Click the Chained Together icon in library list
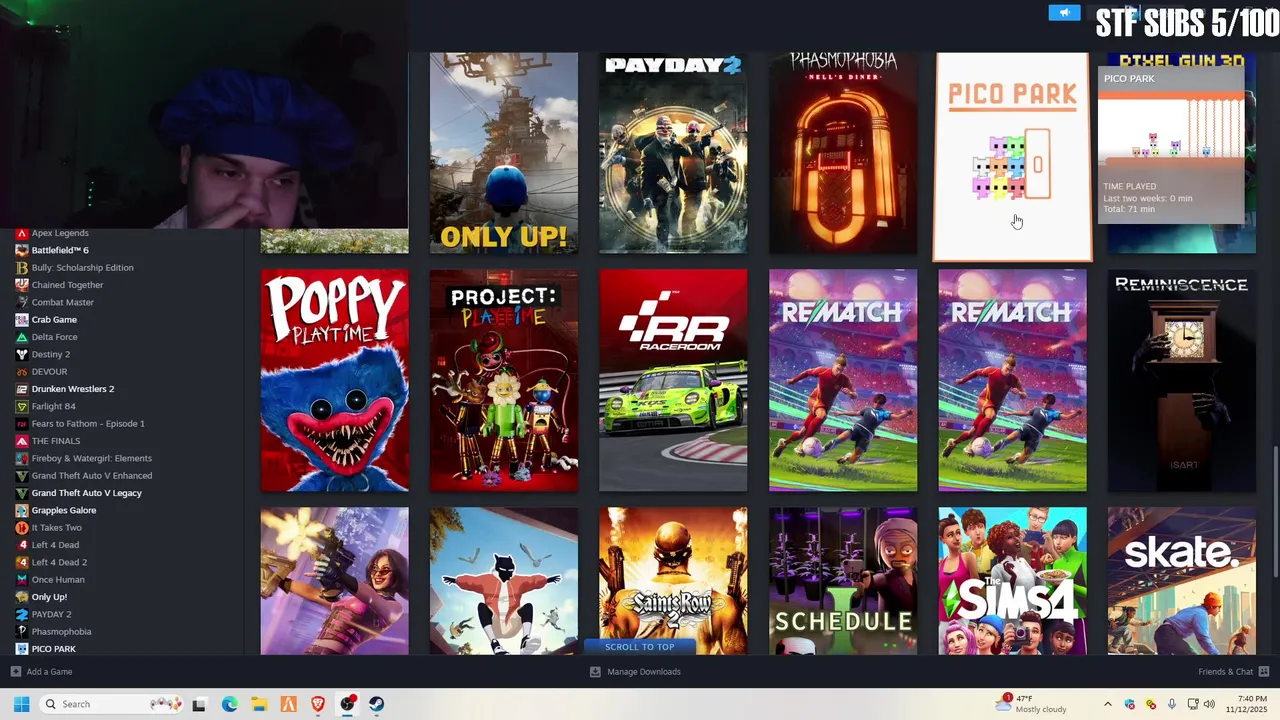The width and height of the screenshot is (1280, 720). coord(22,285)
